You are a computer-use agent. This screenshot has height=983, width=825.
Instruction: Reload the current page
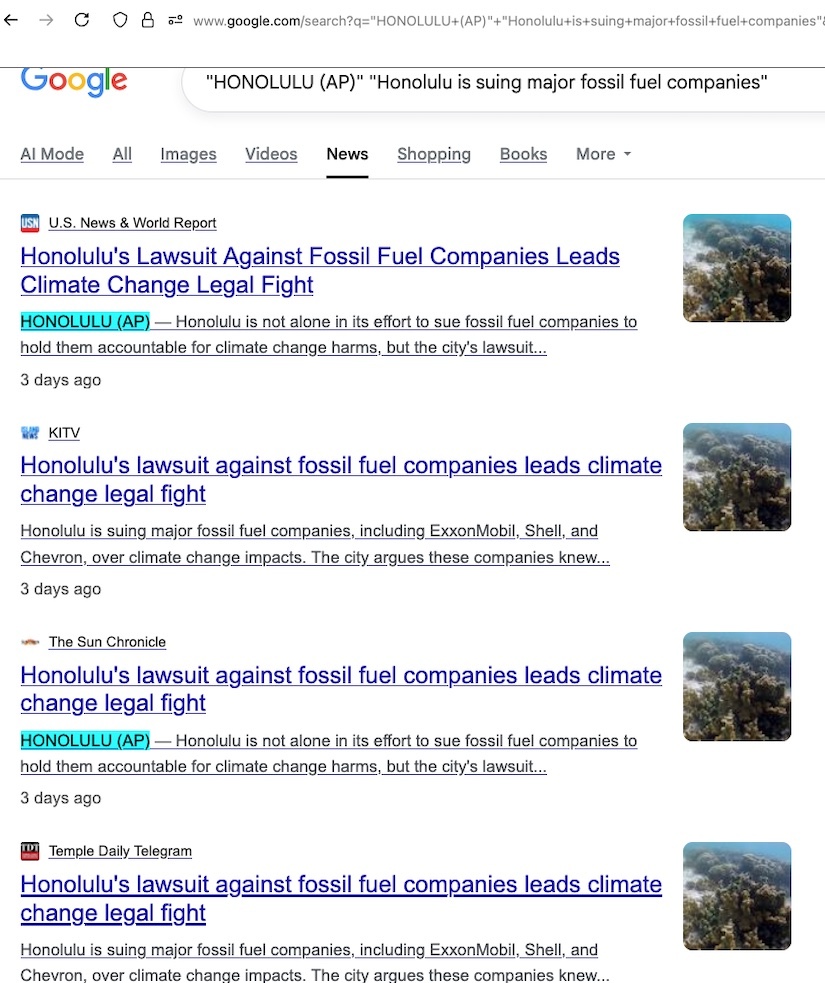coord(82,20)
